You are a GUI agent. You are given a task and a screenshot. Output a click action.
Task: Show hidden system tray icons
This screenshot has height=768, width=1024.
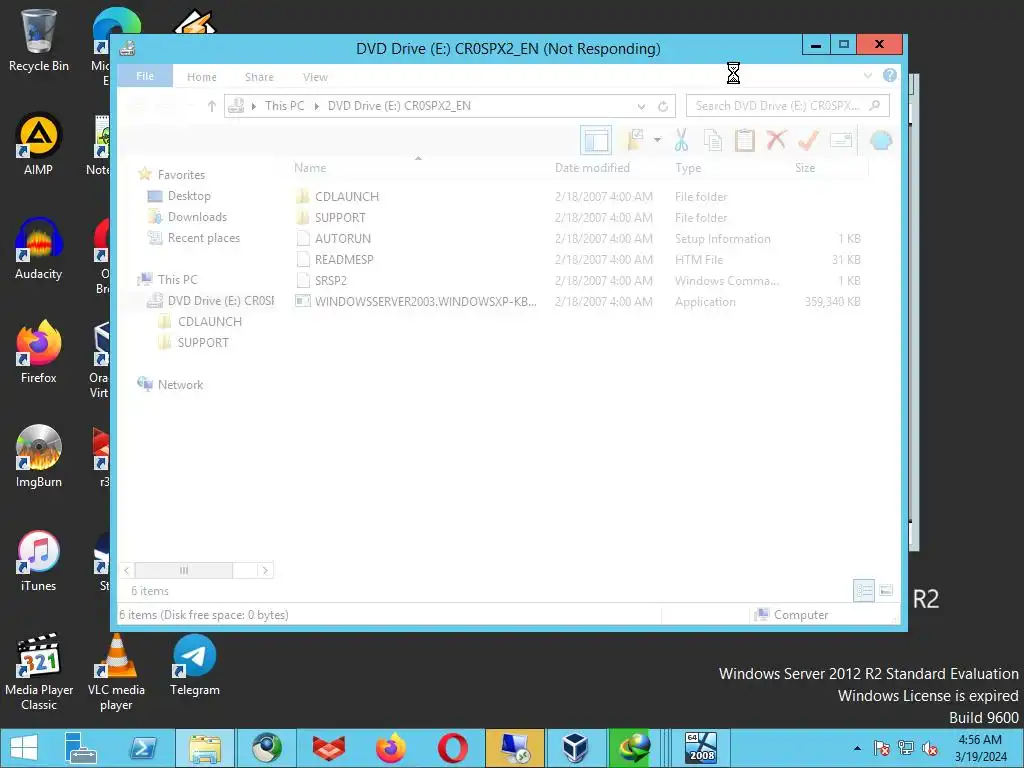(x=857, y=748)
